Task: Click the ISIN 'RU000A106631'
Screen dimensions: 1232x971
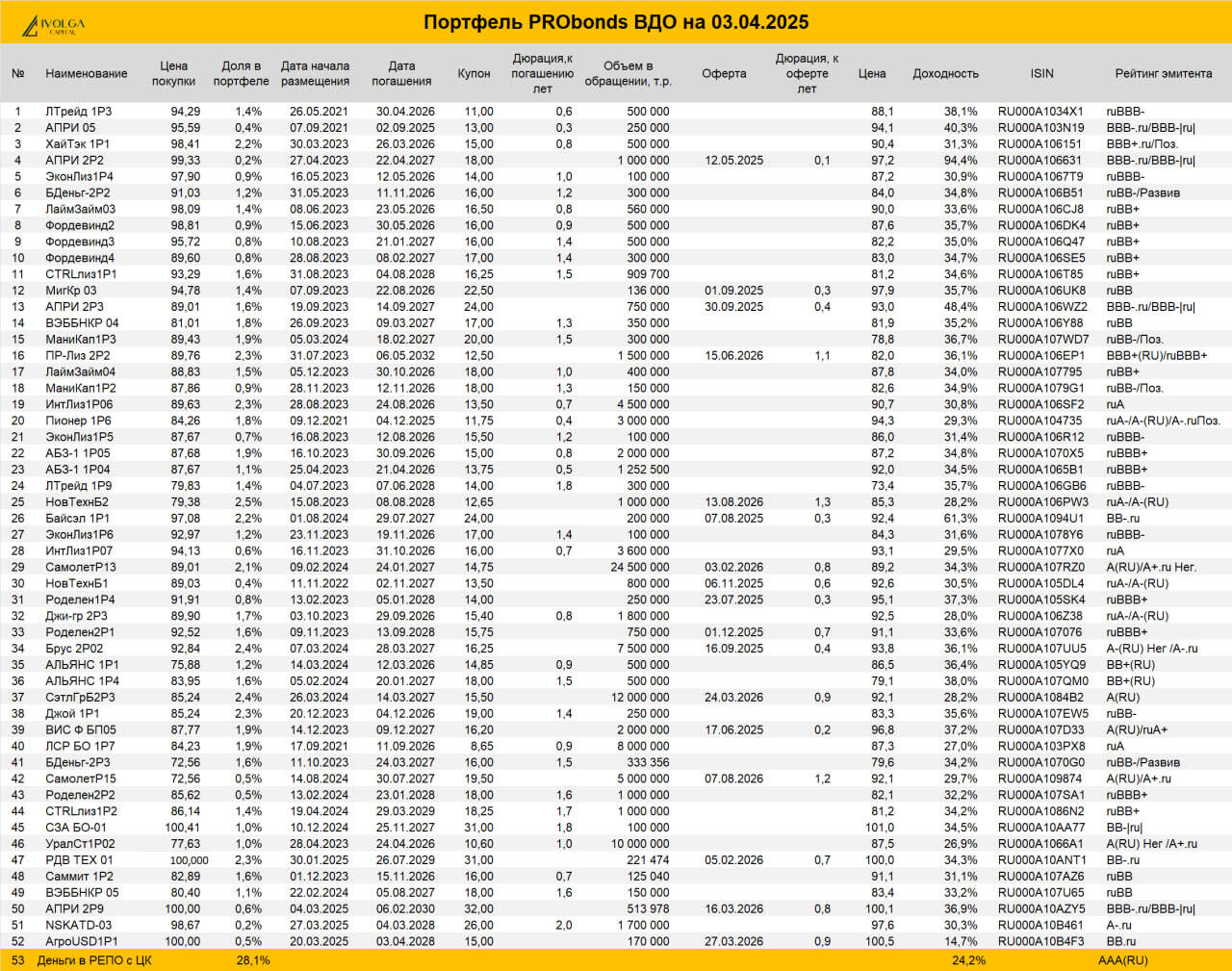Action: click(1039, 161)
